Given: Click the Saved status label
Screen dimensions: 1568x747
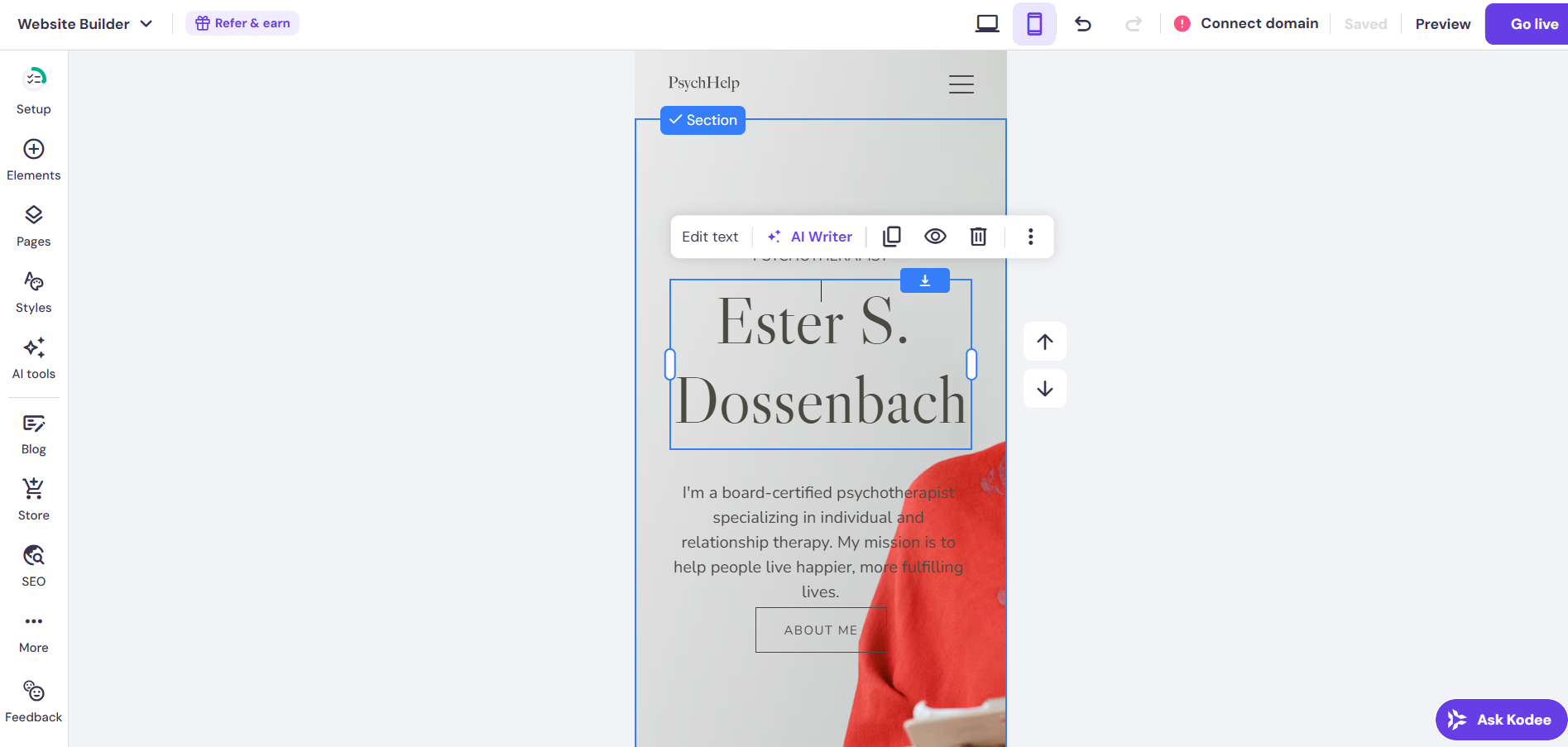Looking at the screenshot, I should [x=1365, y=24].
